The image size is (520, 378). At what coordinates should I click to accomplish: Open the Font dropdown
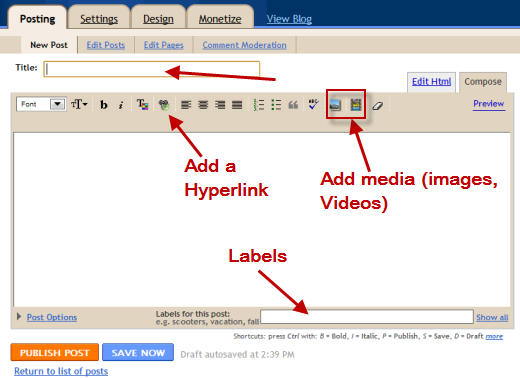coord(41,104)
